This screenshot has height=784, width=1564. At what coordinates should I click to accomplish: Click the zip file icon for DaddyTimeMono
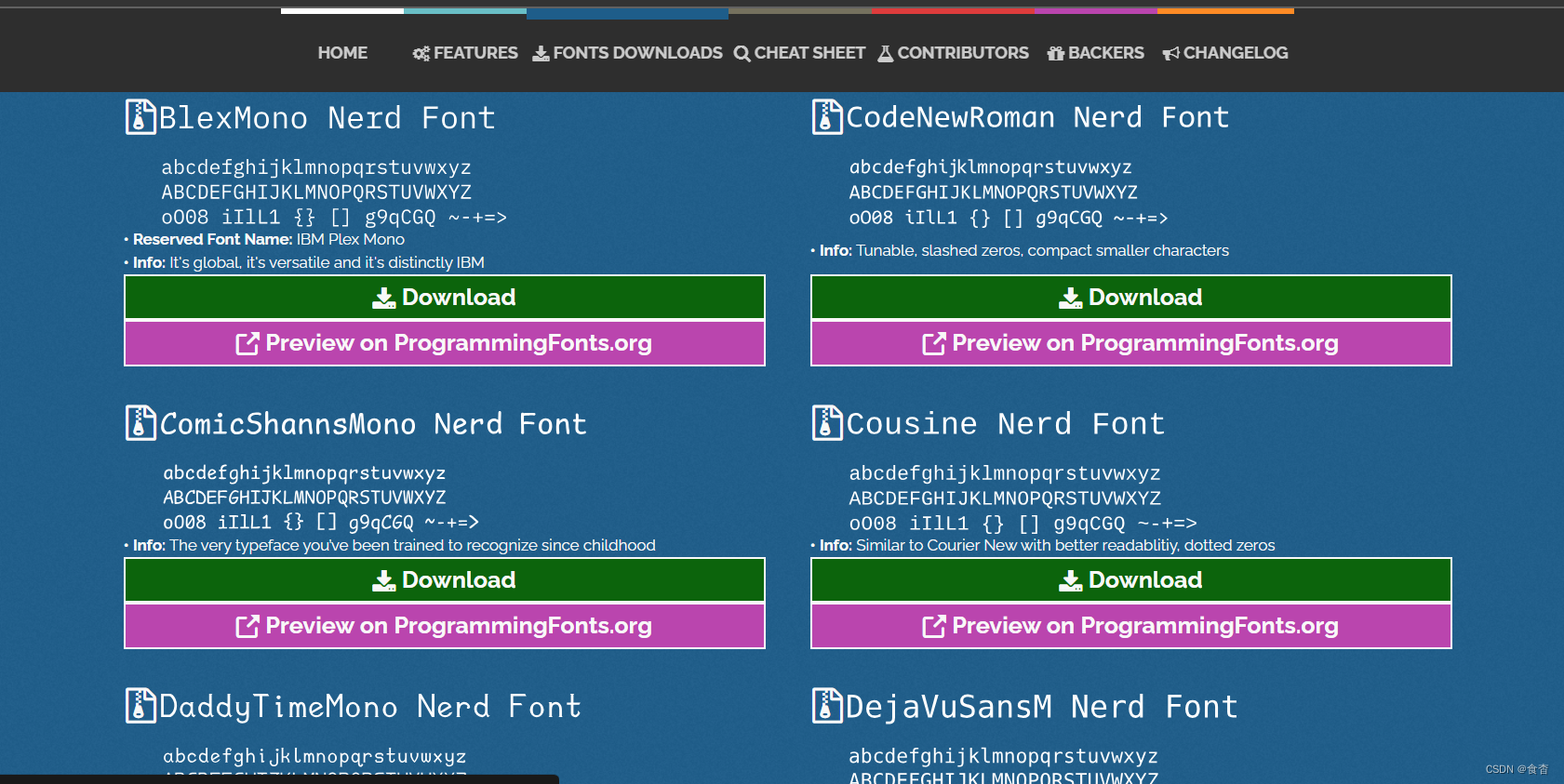(140, 706)
